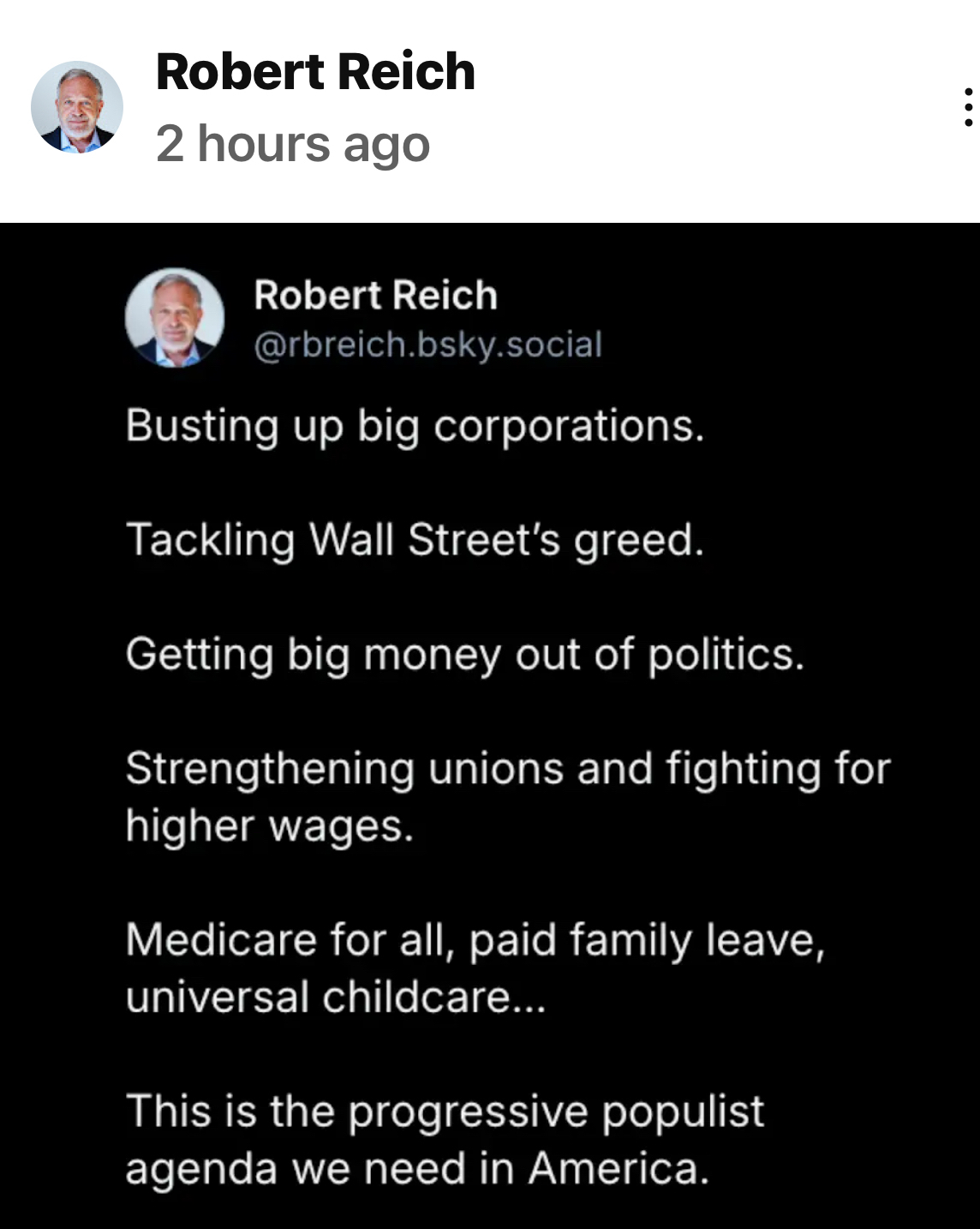The height and width of the screenshot is (1229, 980).
Task: Click the "Busting up big corporations." line
Action: (x=415, y=426)
